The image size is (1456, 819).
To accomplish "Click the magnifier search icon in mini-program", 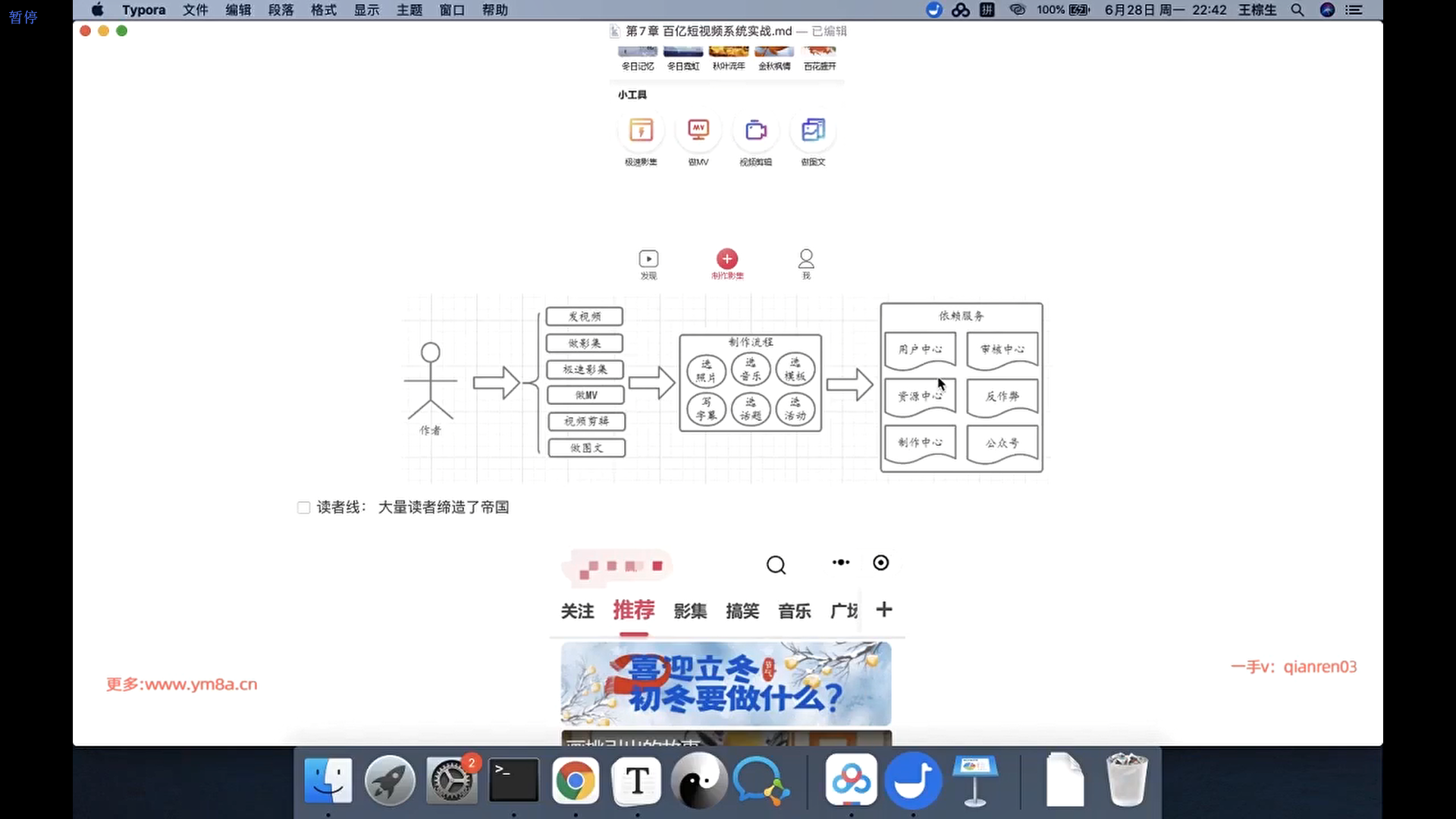I will click(776, 565).
